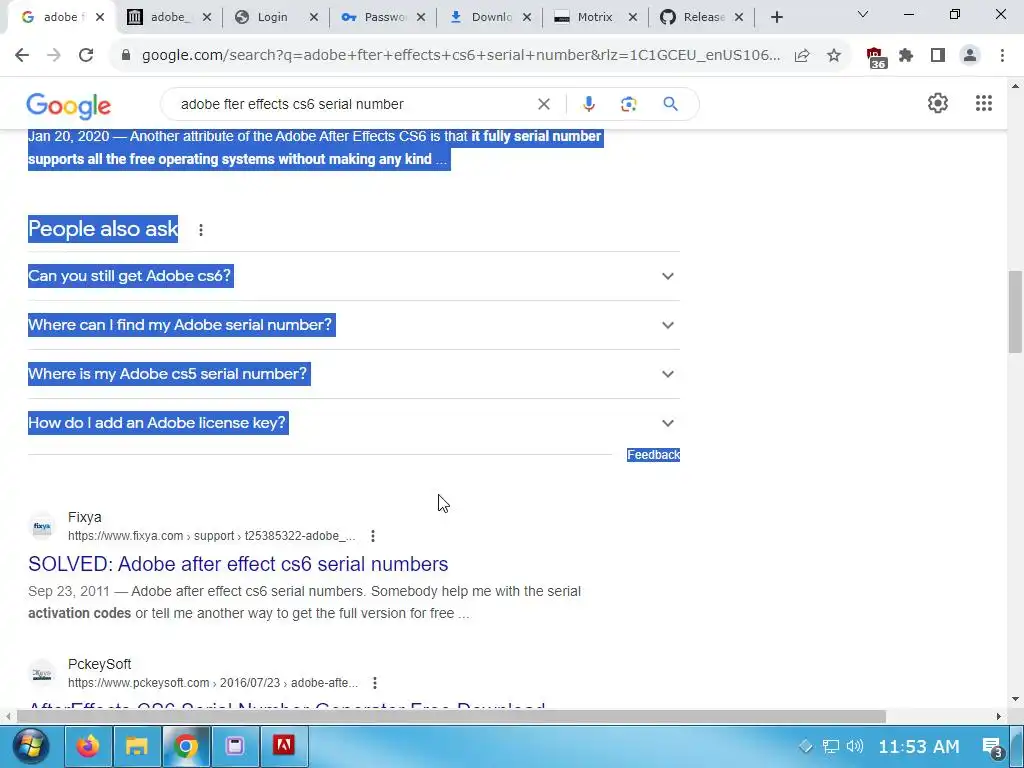
Task: Click the browser address bar URL
Action: tap(460, 56)
